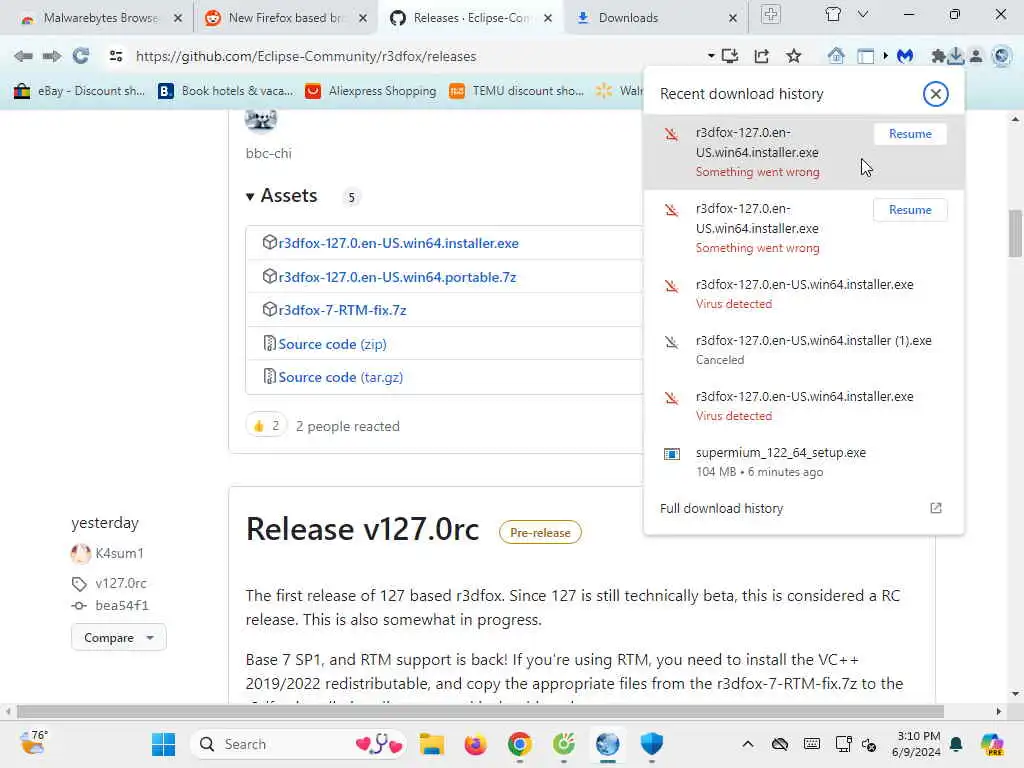The image size is (1024, 768).
Task: Open the profile avatar icon
Action: [976, 56]
